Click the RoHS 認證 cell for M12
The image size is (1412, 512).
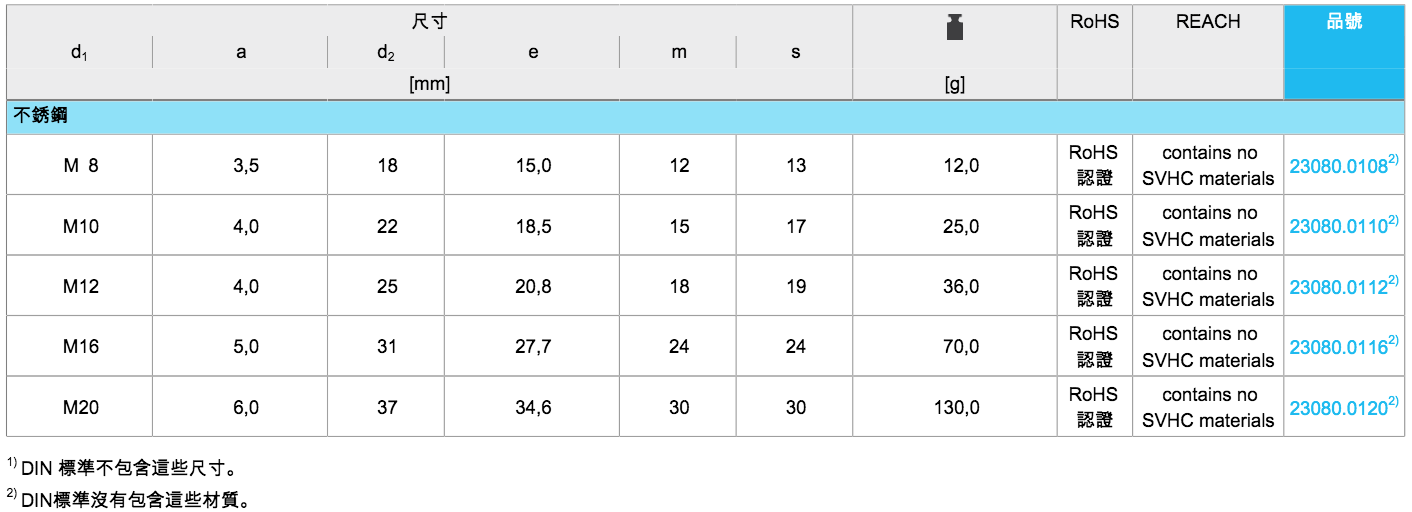click(1094, 286)
